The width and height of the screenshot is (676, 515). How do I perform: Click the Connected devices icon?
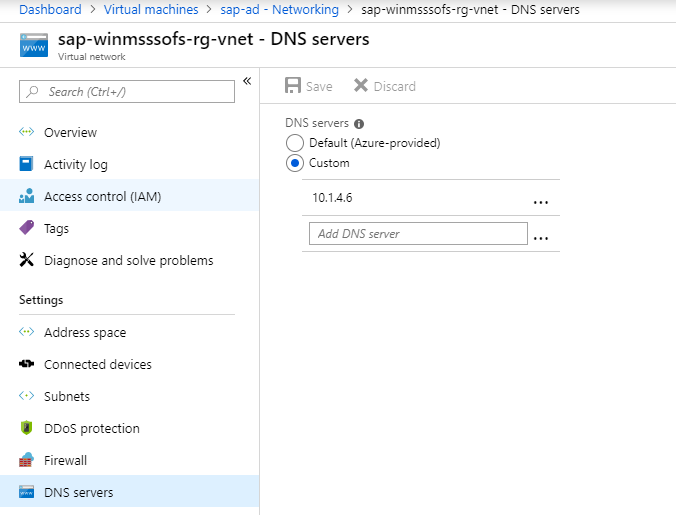point(27,365)
